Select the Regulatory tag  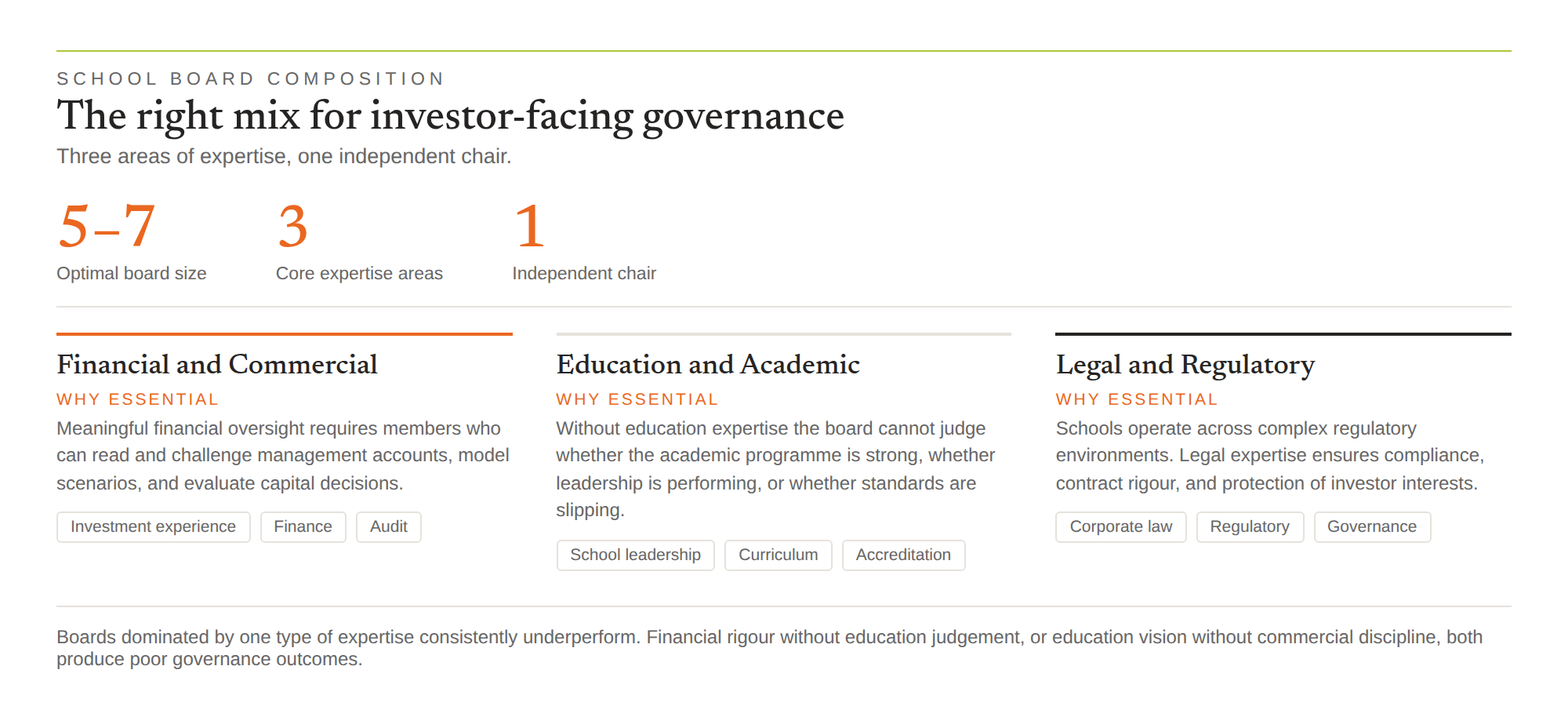click(1250, 527)
